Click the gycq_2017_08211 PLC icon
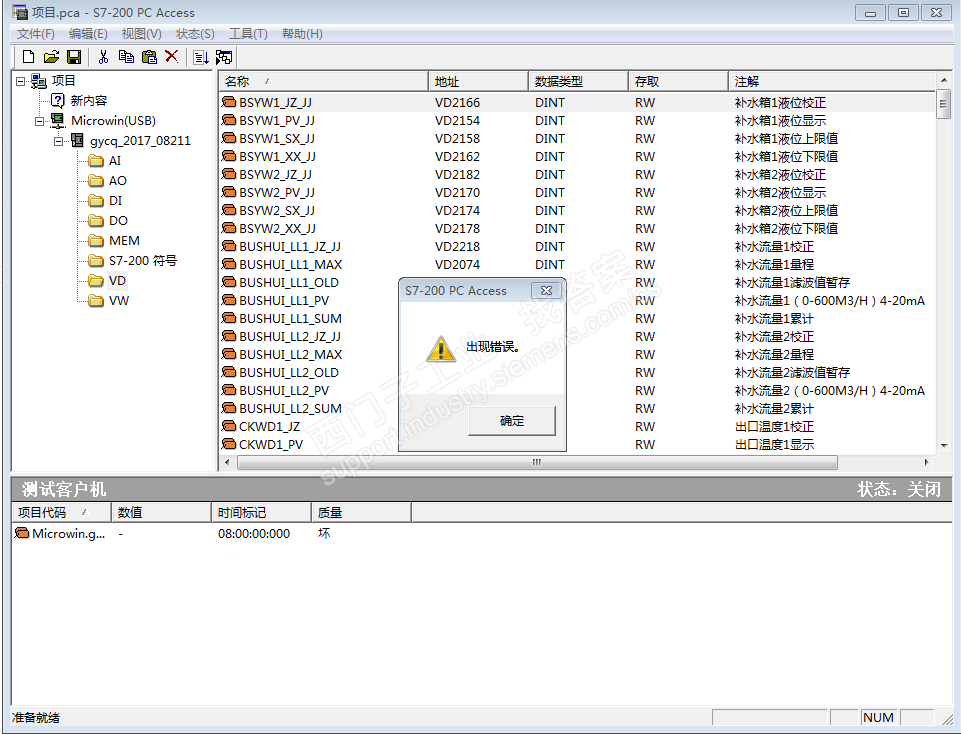The height and width of the screenshot is (734, 961). tap(77, 140)
